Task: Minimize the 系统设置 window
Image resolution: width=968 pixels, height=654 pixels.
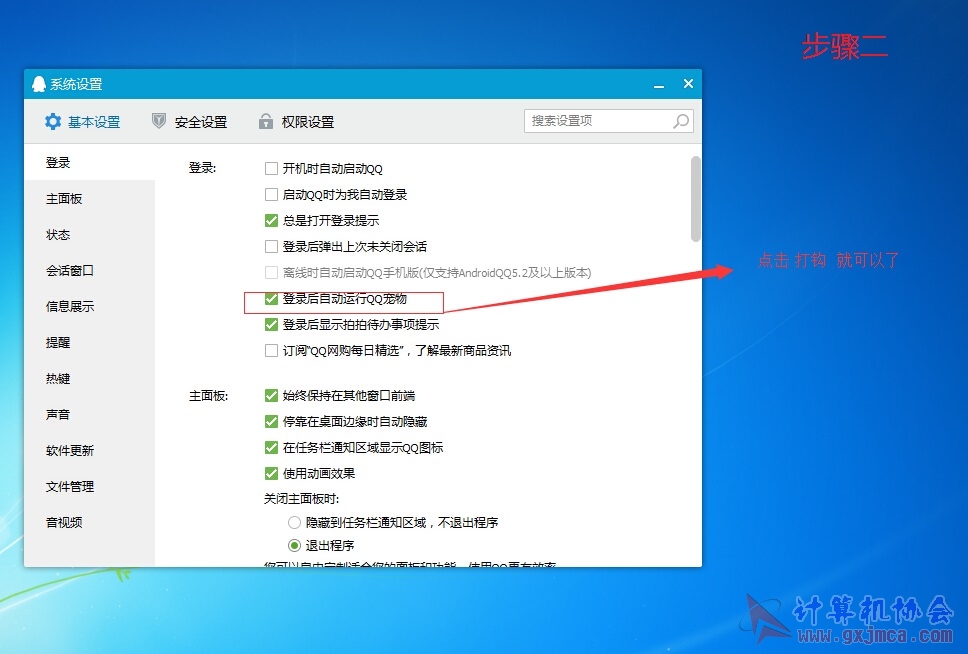Action: [x=659, y=85]
